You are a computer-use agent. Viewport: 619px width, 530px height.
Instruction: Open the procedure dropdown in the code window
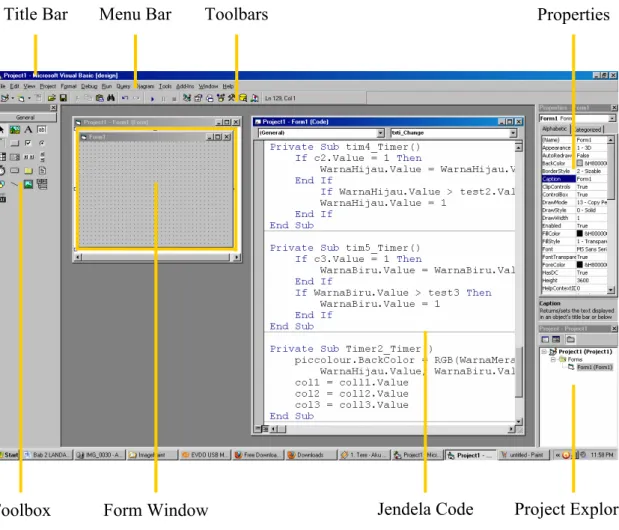tap(512, 133)
